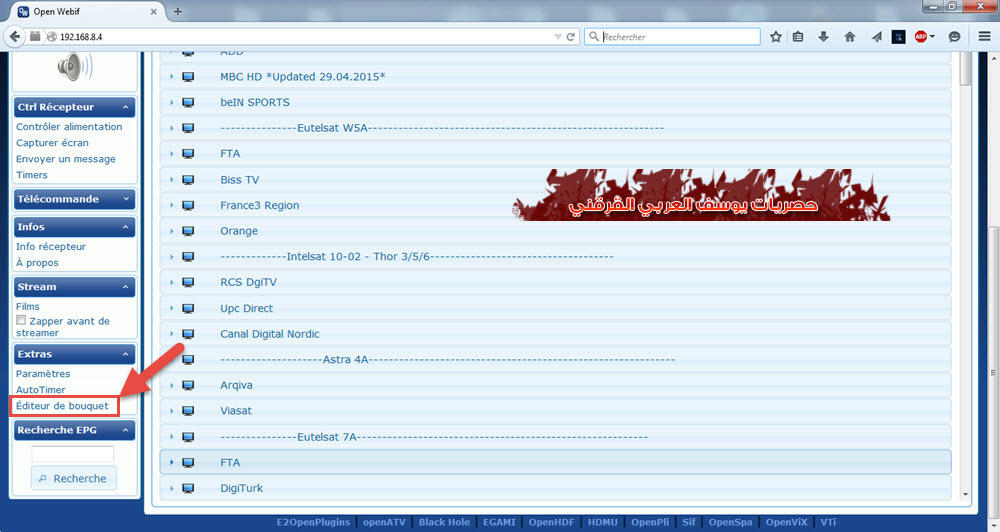Click TV icon next to DigiTurk
Screen dimensions: 1000x532
(188, 488)
